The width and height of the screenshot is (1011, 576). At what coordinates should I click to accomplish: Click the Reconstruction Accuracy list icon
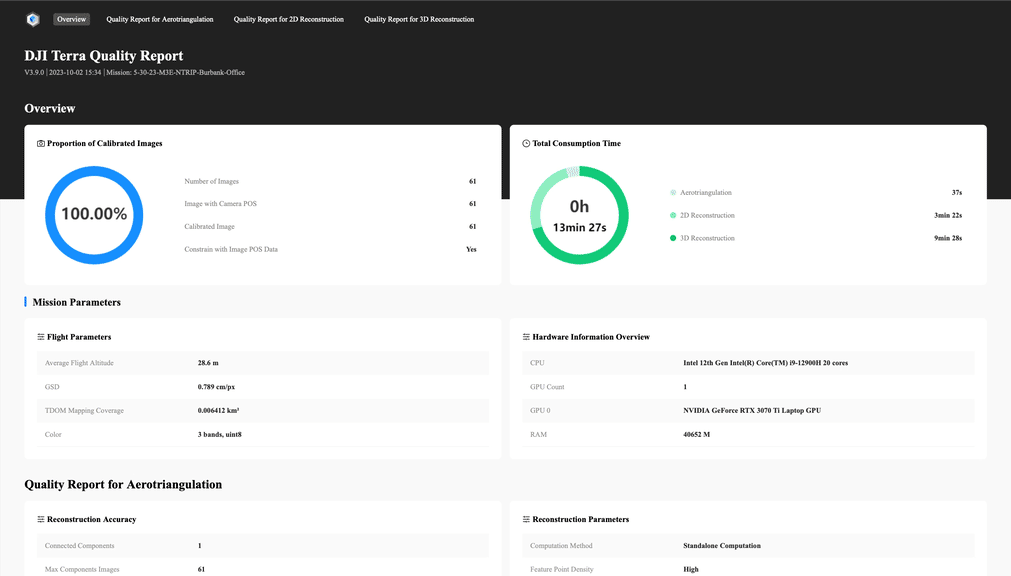pos(41,520)
